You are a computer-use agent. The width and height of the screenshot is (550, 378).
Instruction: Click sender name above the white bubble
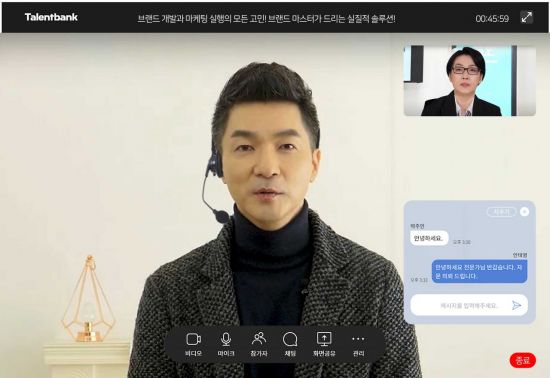pos(417,226)
